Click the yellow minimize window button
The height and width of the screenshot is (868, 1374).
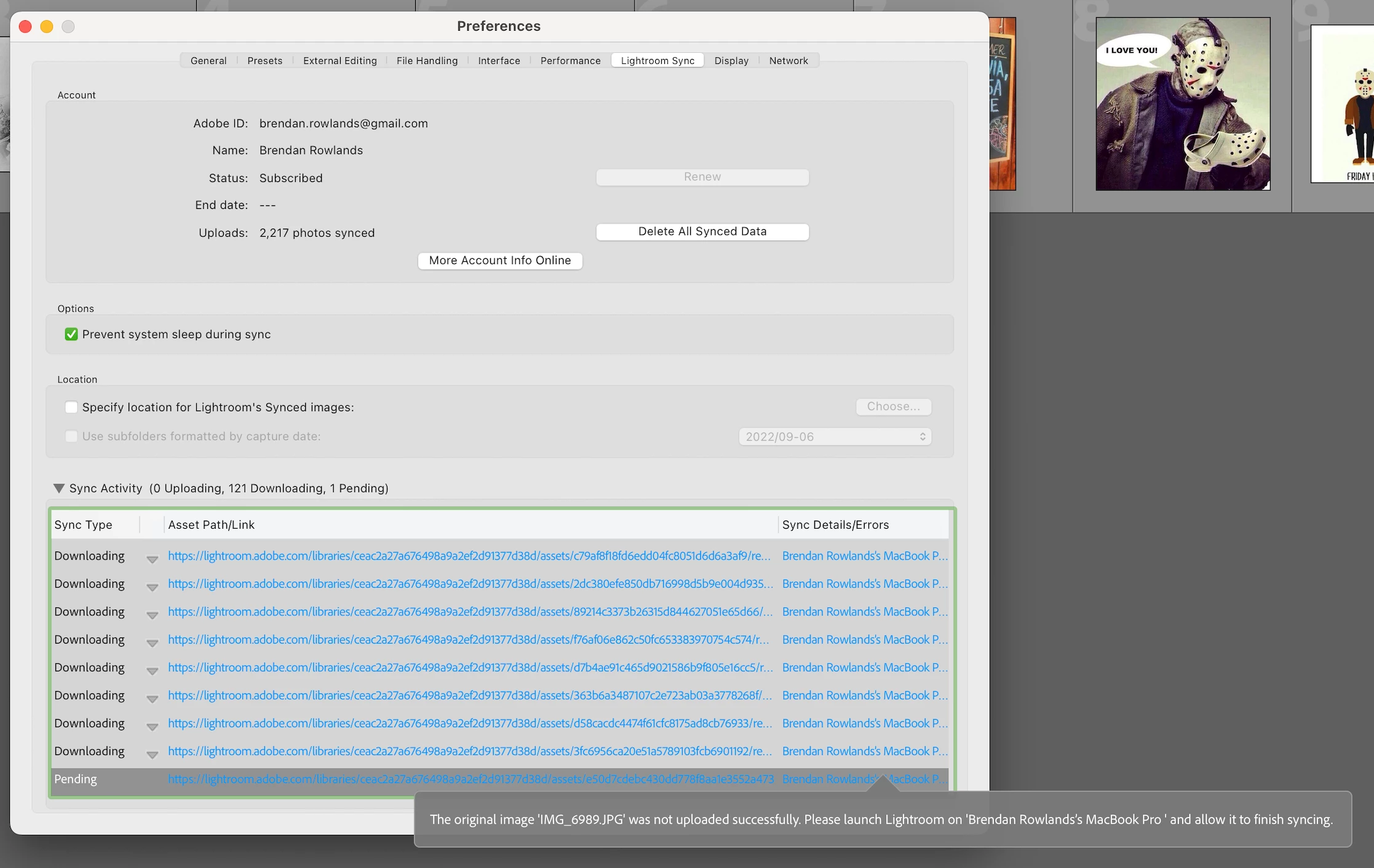(47, 26)
